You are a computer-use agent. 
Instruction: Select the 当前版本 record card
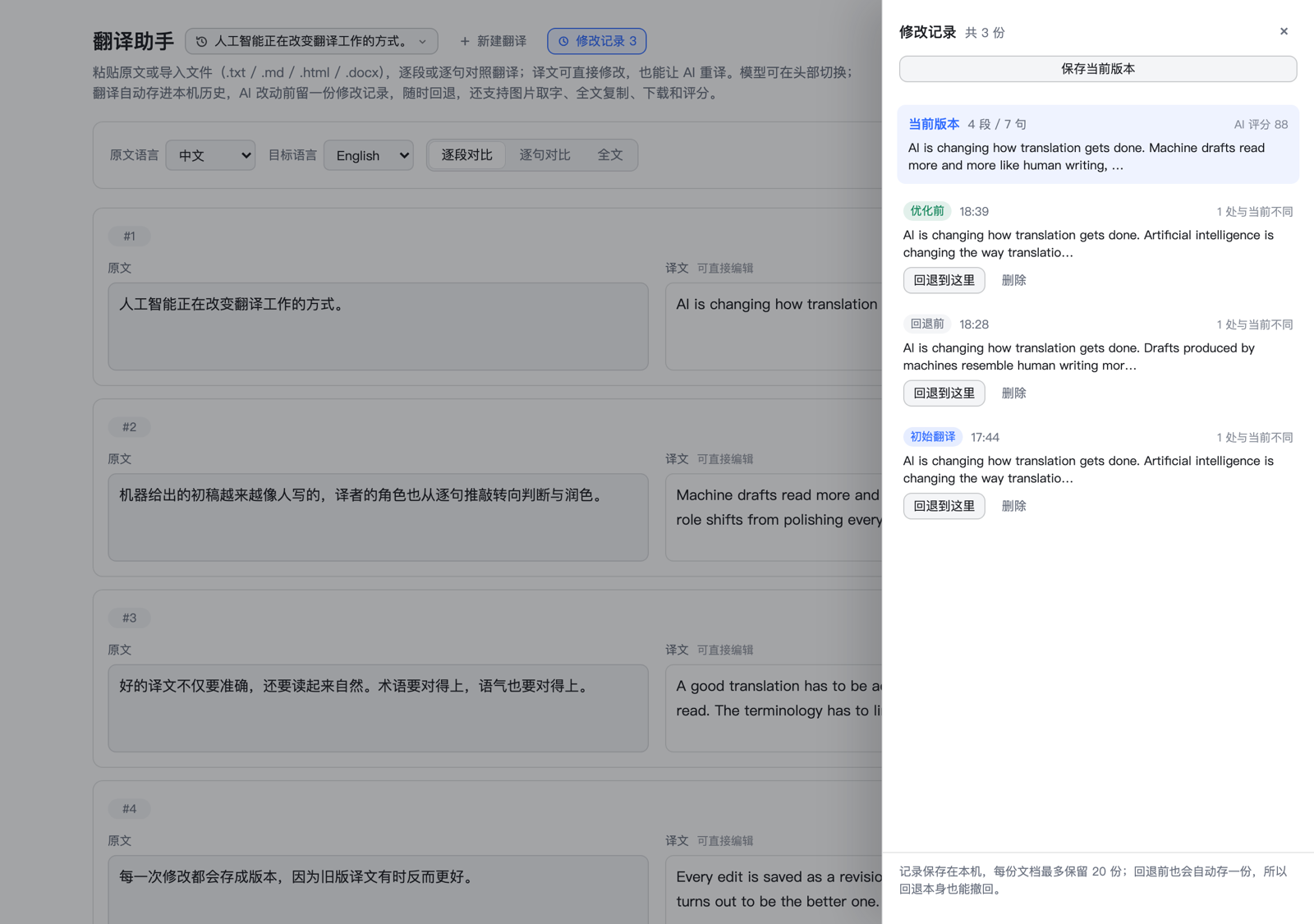coord(1098,145)
